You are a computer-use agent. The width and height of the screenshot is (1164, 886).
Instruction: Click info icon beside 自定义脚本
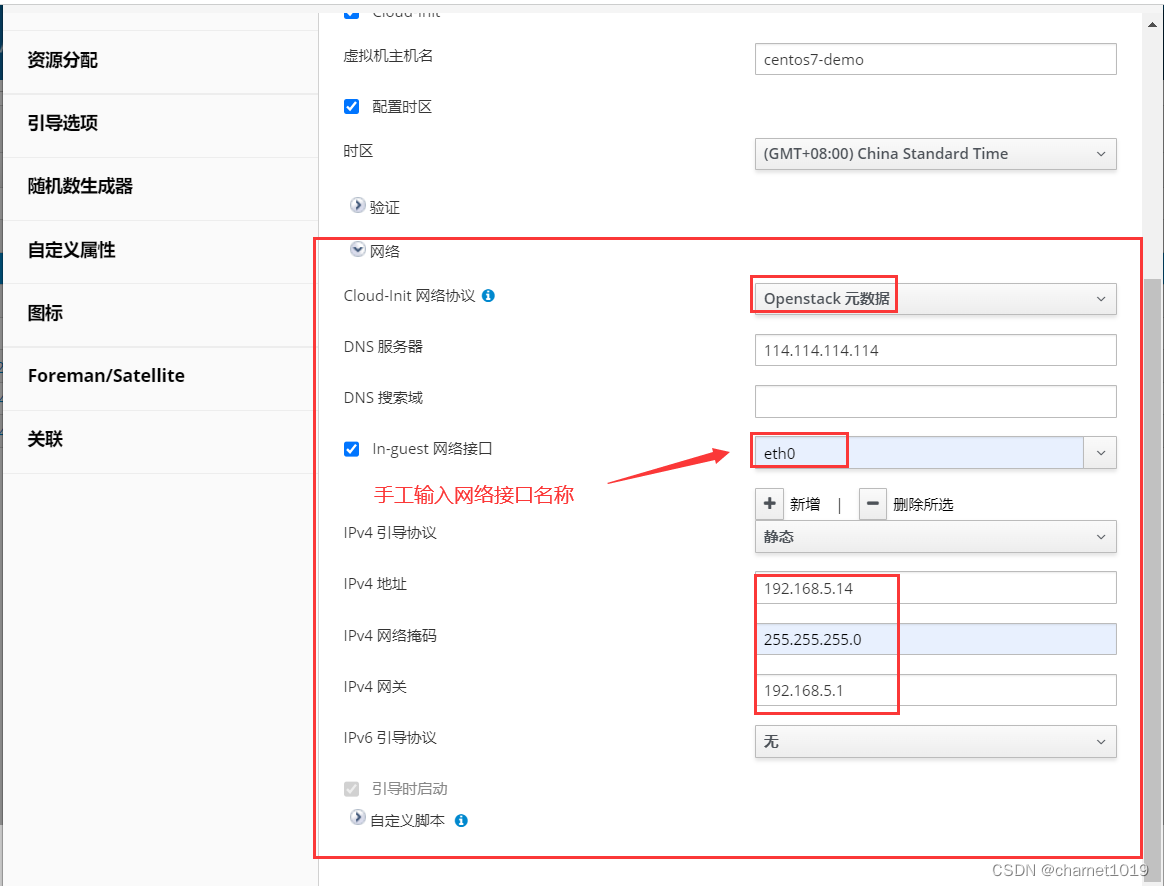(461, 821)
